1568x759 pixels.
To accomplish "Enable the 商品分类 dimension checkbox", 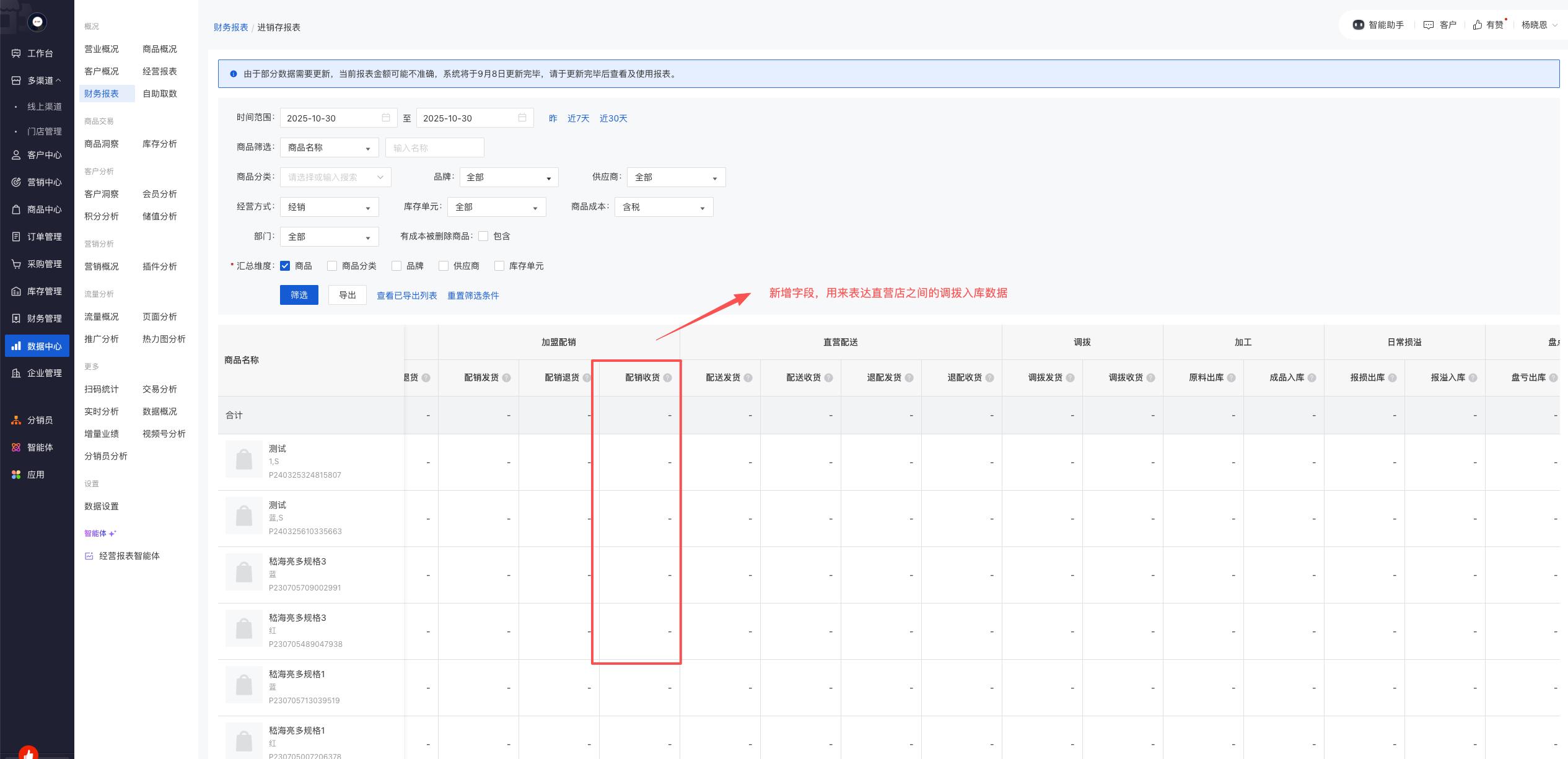I will click(332, 266).
